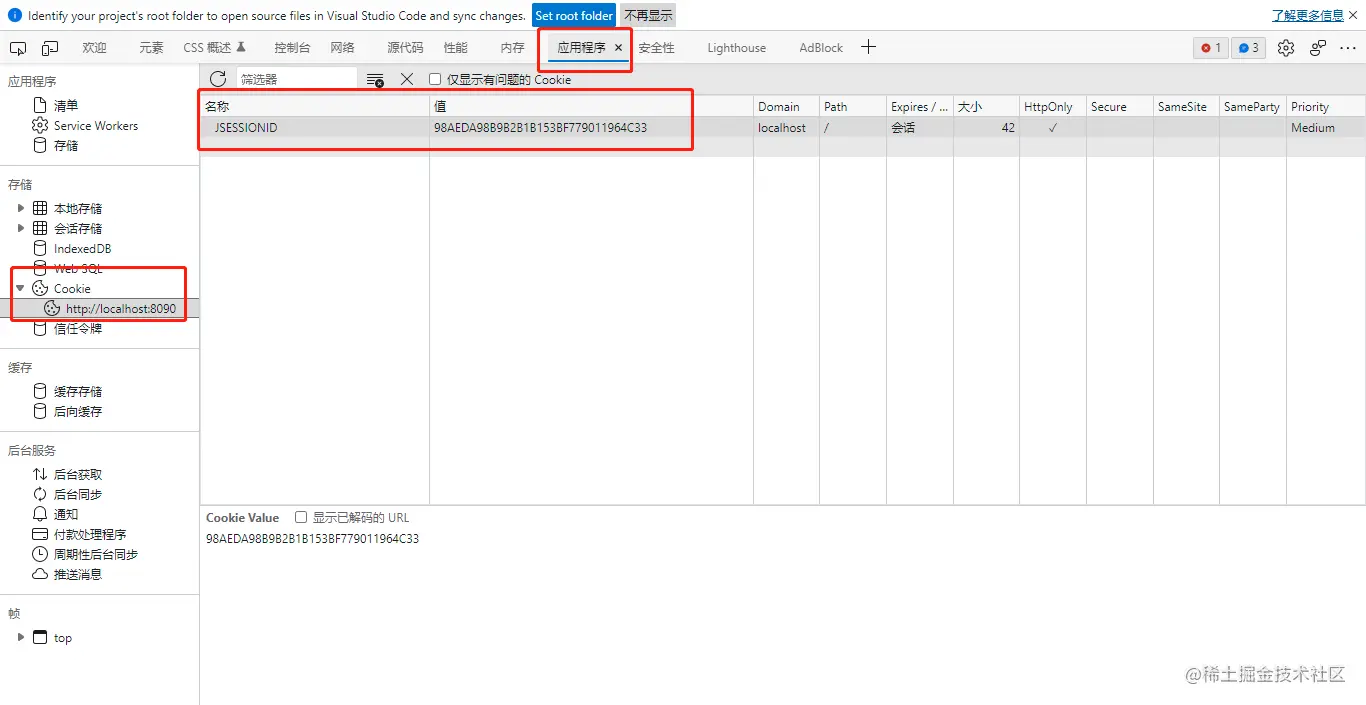Screen dimensions: 1366x705
Task: Open customize and control DevTools icon
Action: click(1318, 48)
